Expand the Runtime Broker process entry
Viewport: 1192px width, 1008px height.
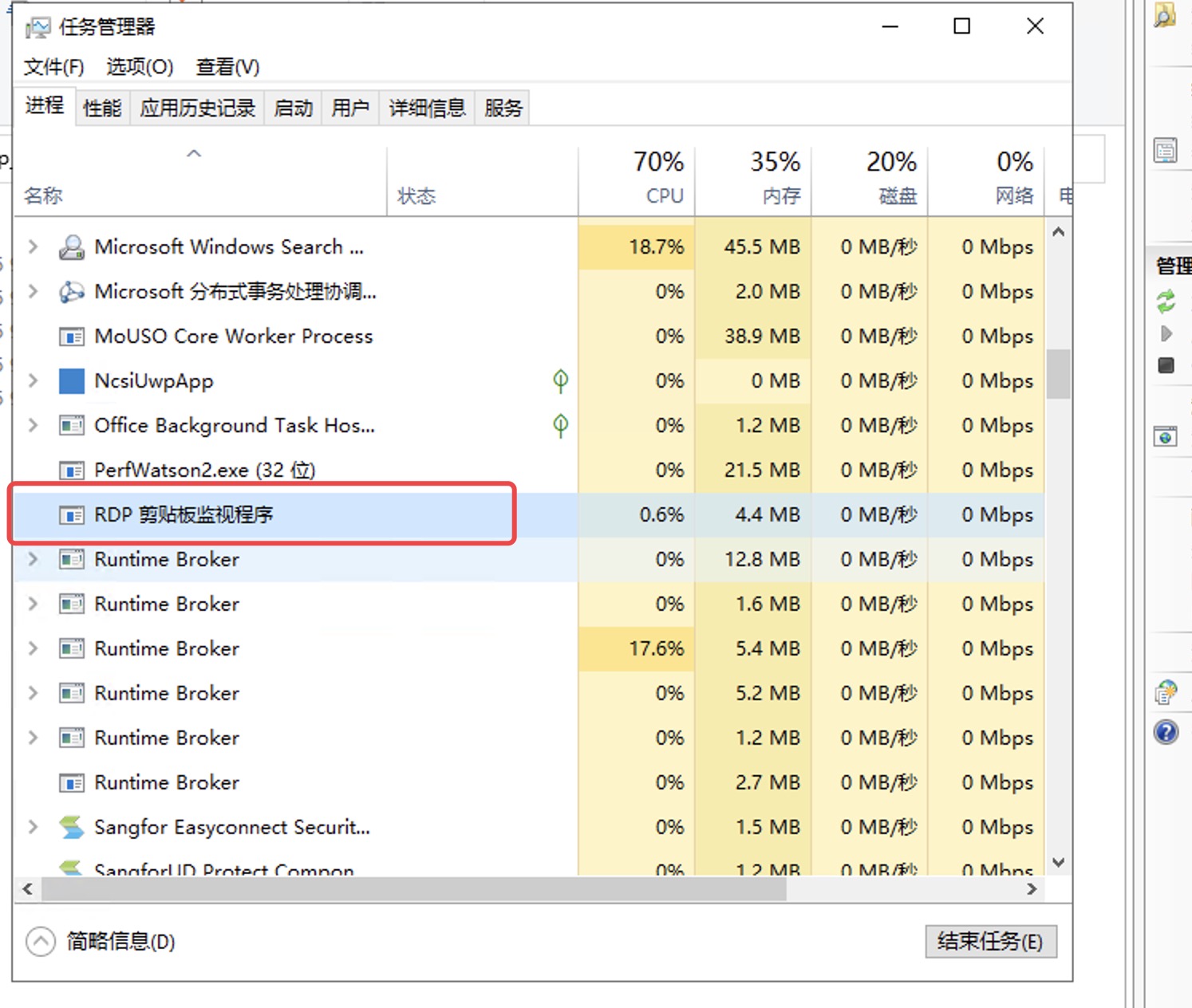click(x=32, y=559)
